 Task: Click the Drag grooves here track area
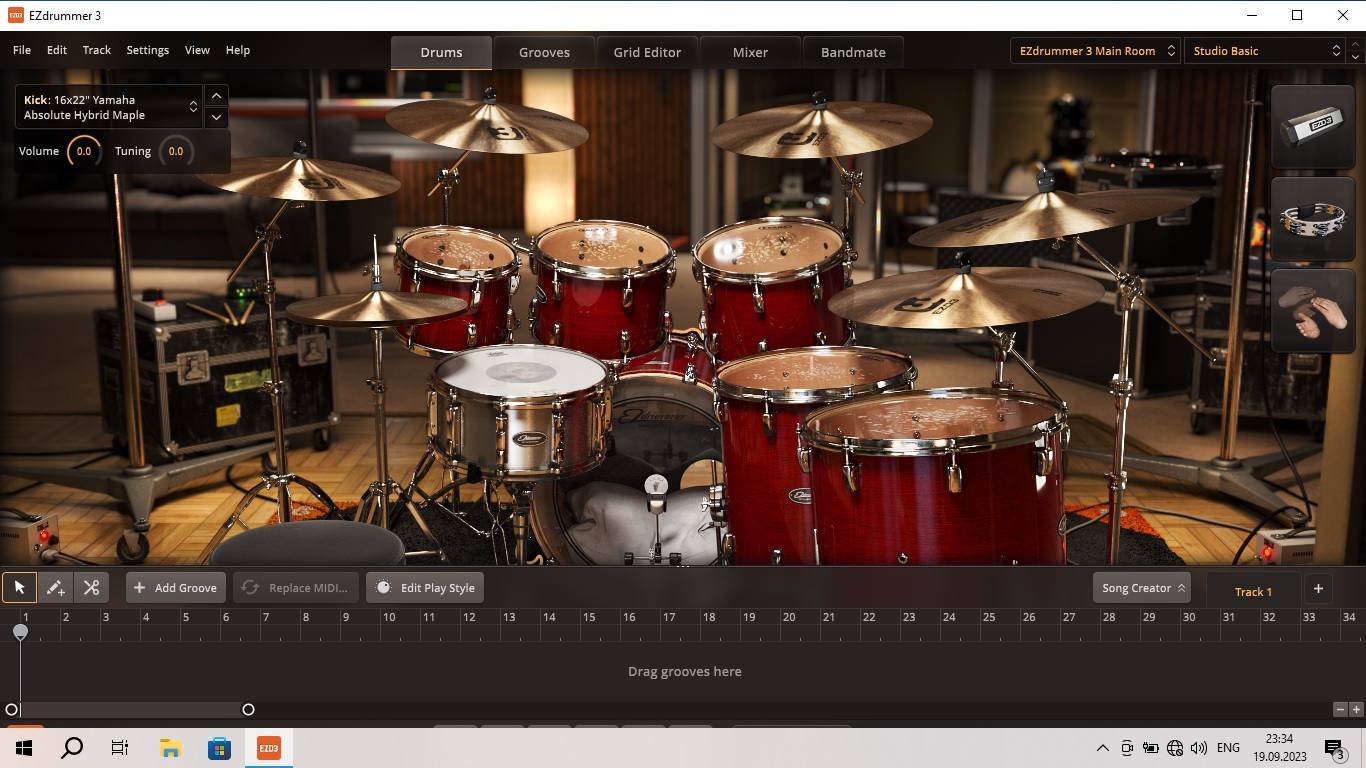684,671
